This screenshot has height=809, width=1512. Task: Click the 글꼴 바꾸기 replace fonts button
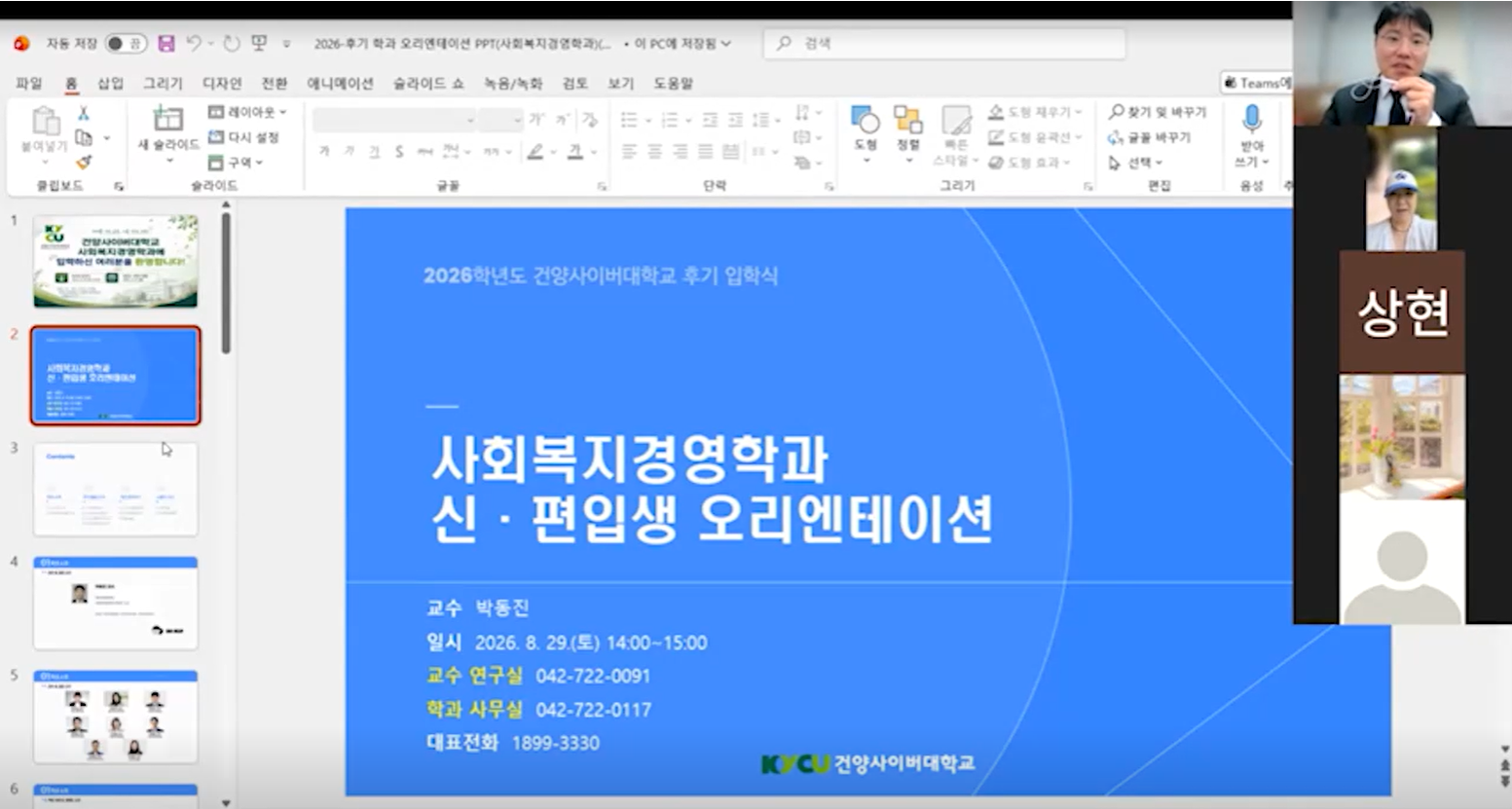(1150, 137)
